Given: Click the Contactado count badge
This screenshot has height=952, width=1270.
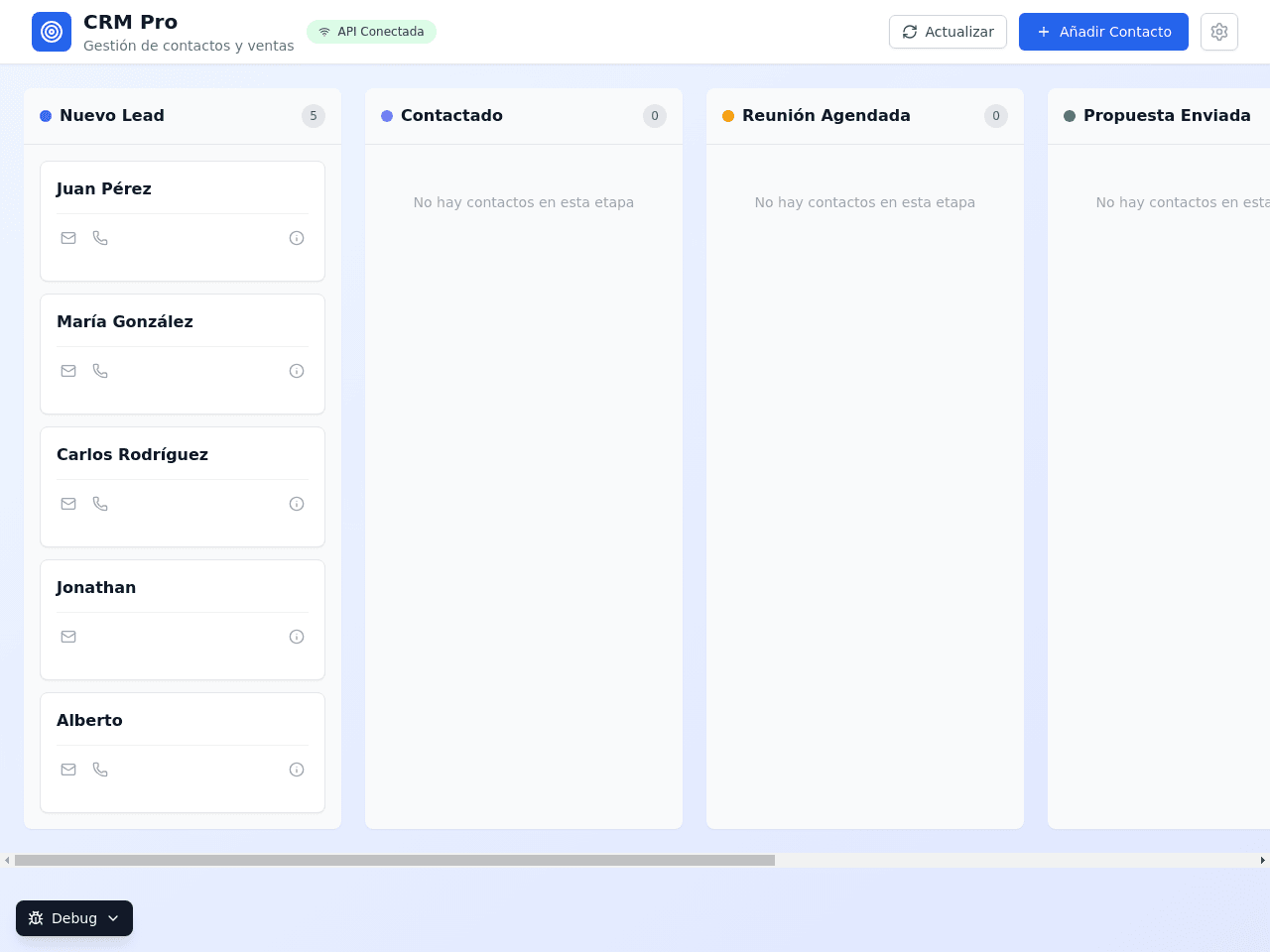Looking at the screenshot, I should click(x=655, y=116).
